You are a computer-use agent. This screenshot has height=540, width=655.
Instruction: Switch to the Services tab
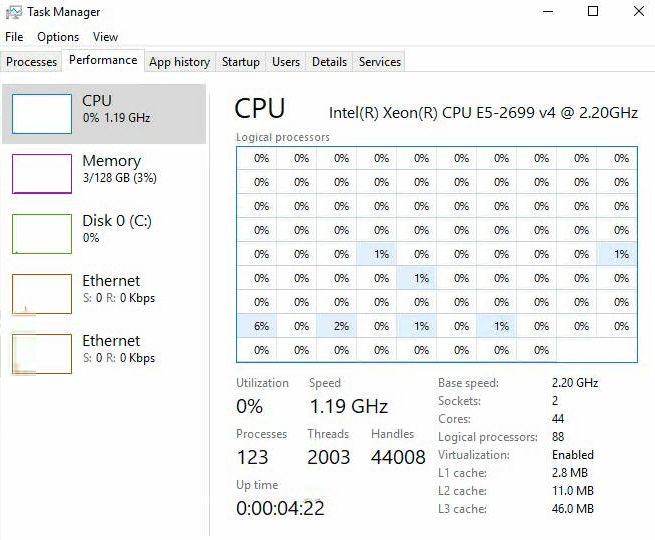(x=380, y=62)
